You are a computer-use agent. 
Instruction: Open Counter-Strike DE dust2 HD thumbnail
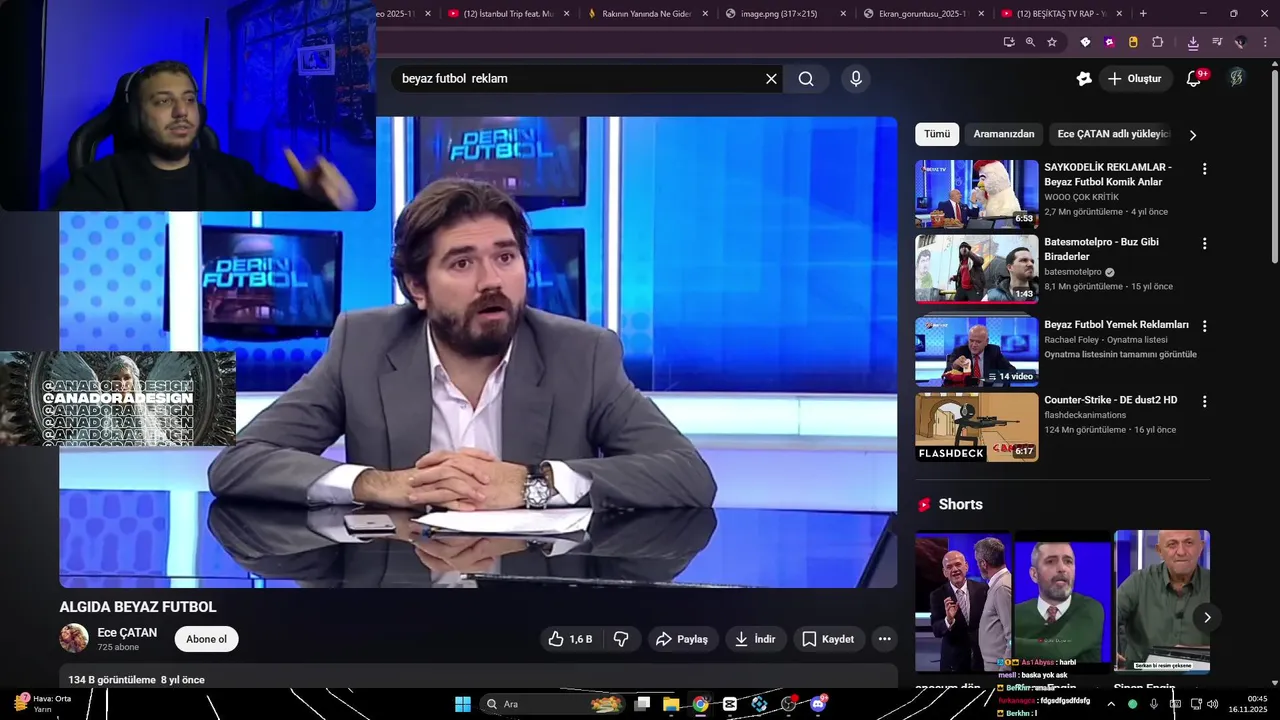(977, 427)
